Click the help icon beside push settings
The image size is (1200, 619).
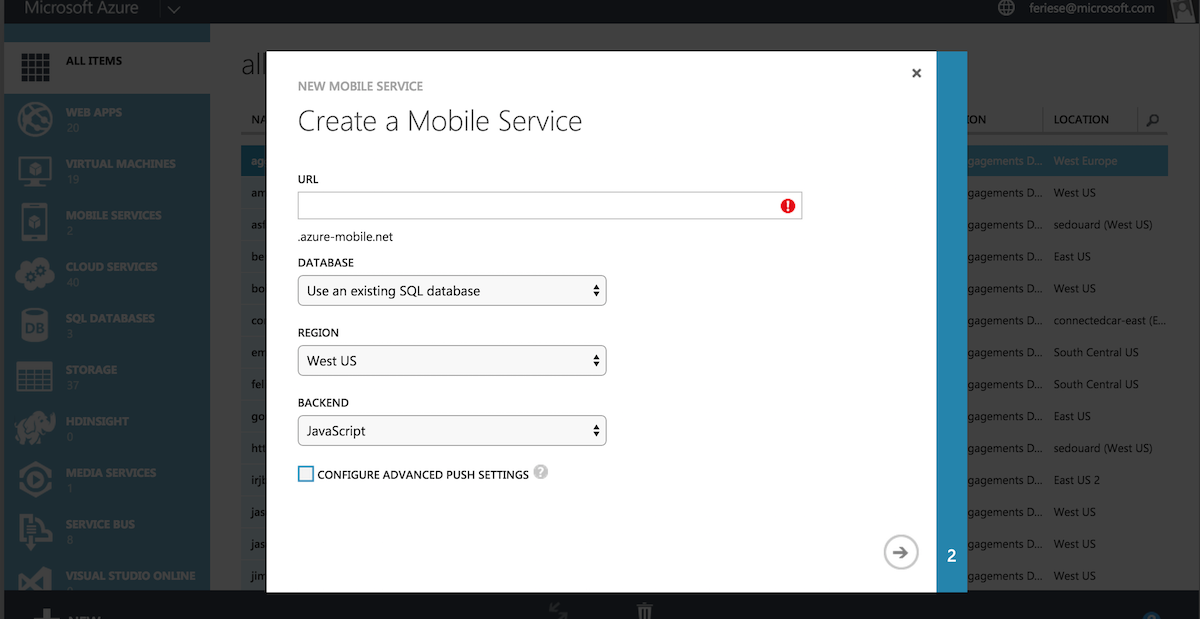click(541, 473)
